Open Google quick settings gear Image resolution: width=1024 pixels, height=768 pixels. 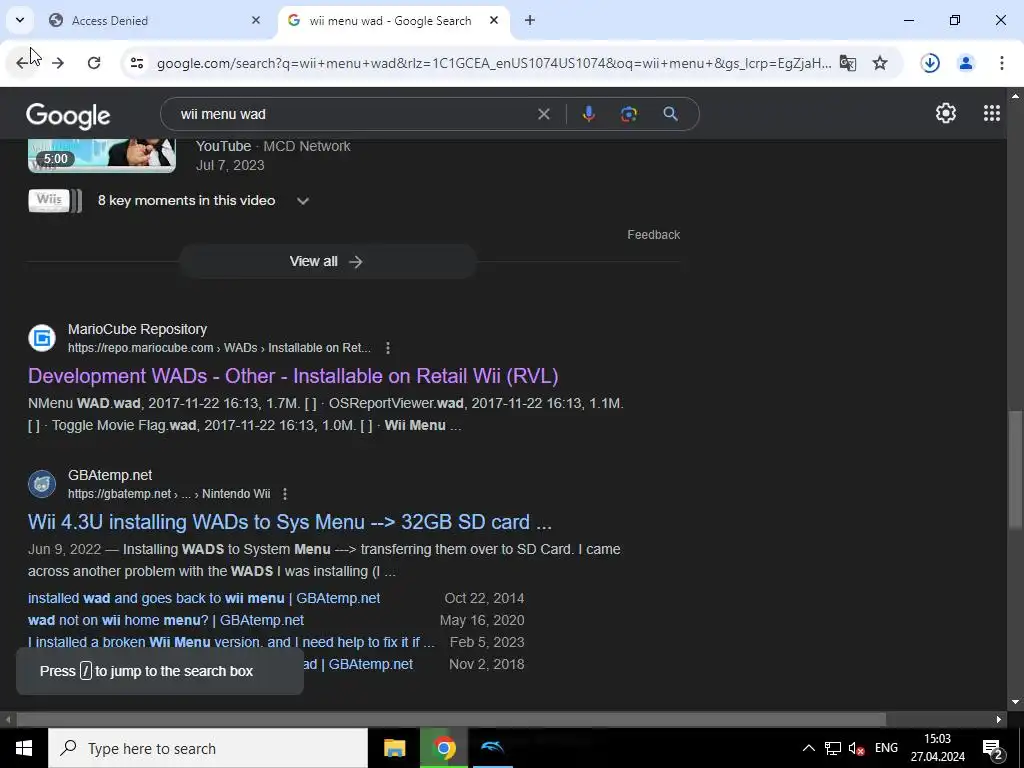click(946, 113)
